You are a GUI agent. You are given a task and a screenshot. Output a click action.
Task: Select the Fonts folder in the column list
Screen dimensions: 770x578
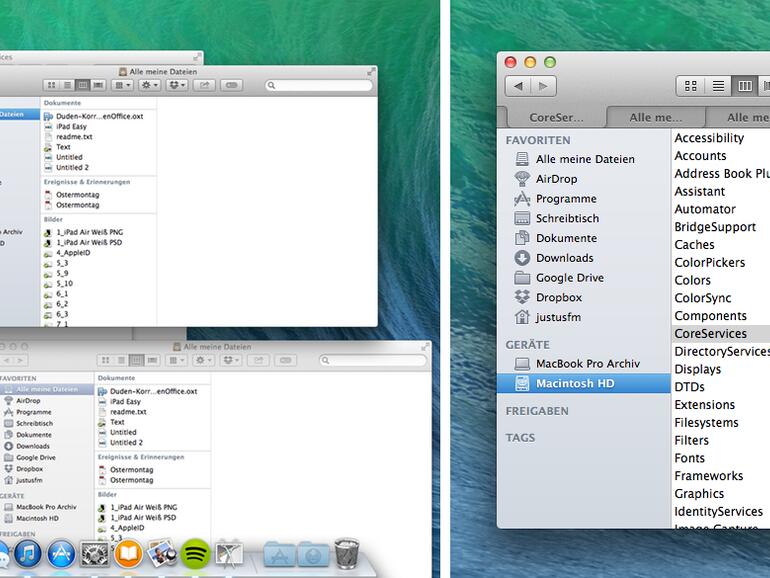tap(721, 458)
